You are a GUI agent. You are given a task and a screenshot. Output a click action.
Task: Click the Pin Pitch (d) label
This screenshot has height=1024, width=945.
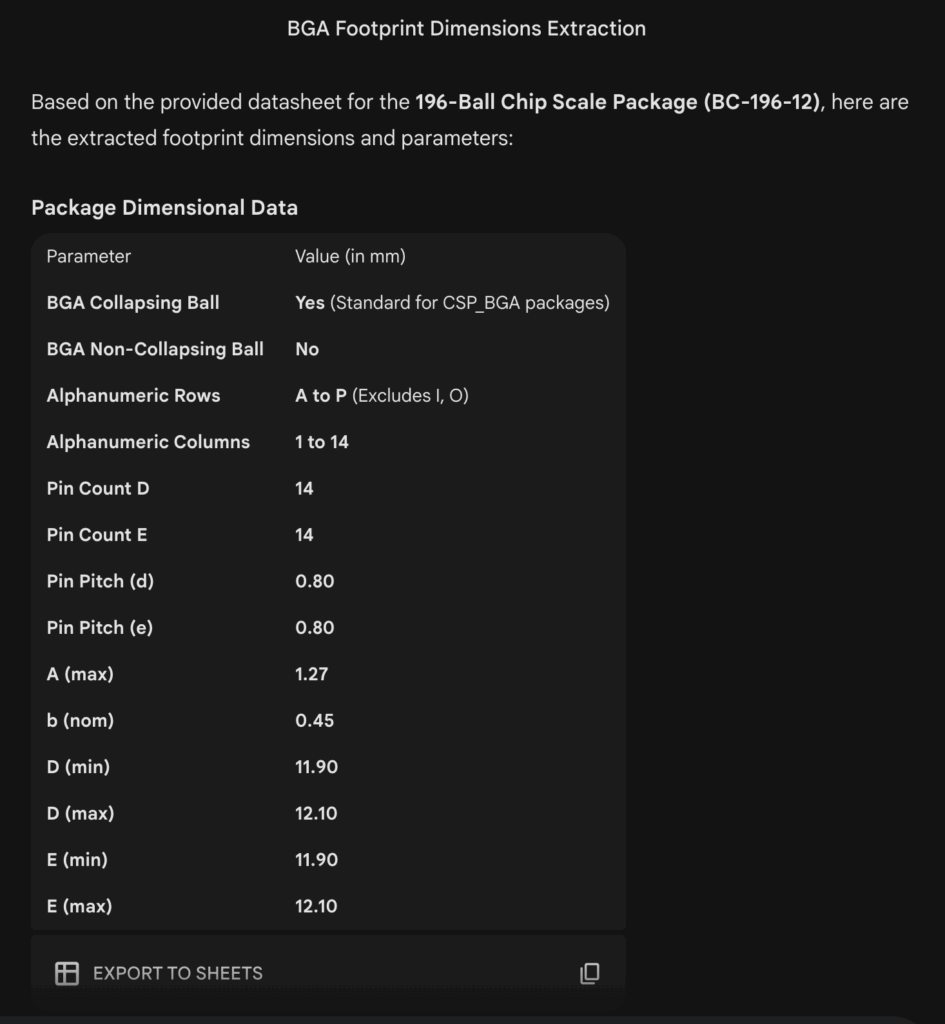click(100, 581)
